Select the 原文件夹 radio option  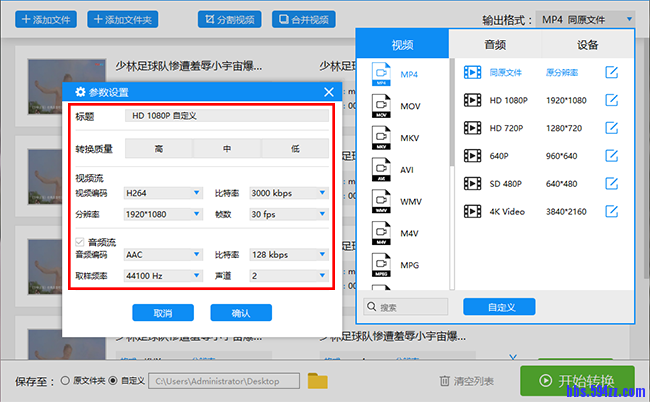pos(65,380)
